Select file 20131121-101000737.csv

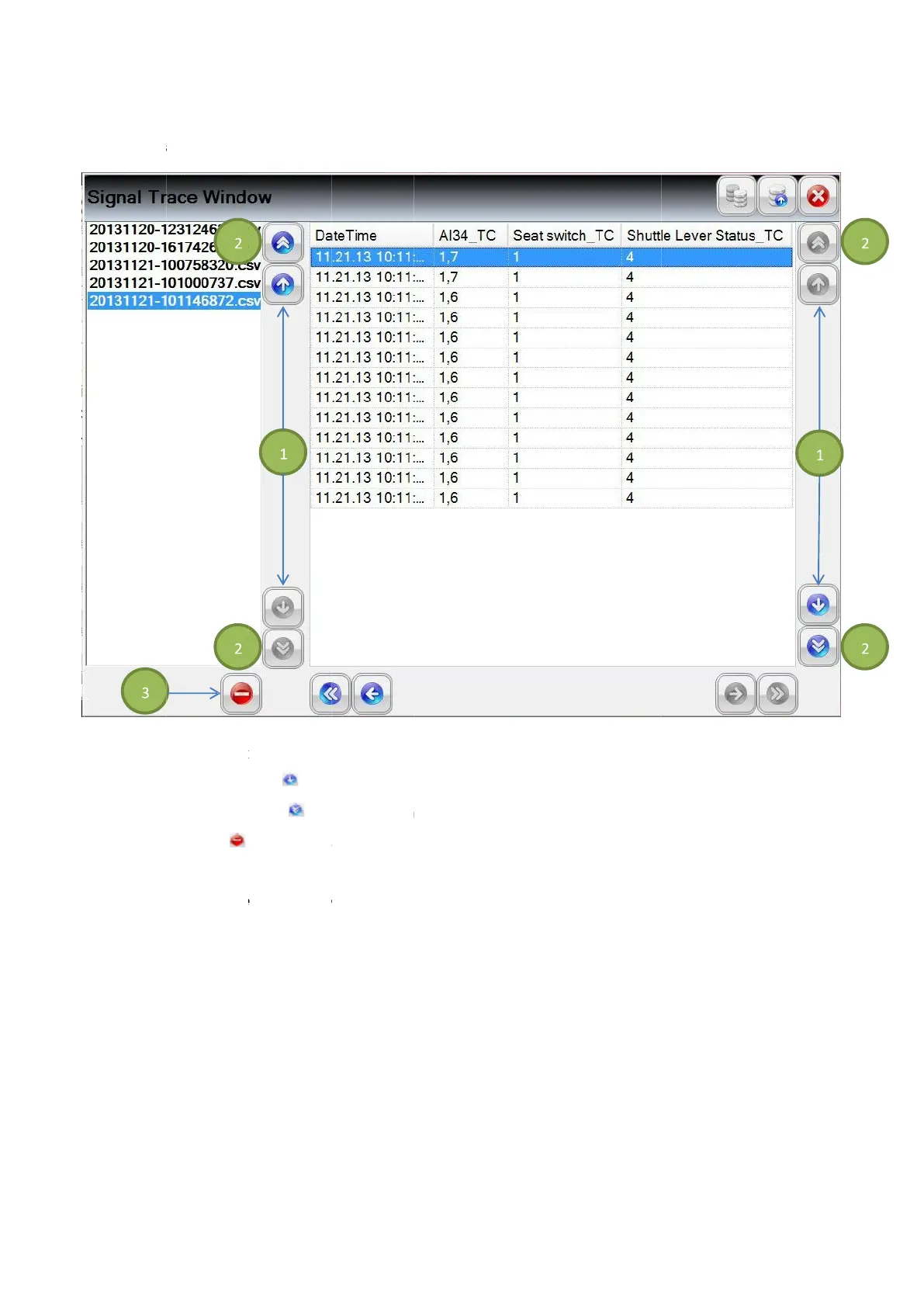pyautogui.click(x=175, y=283)
